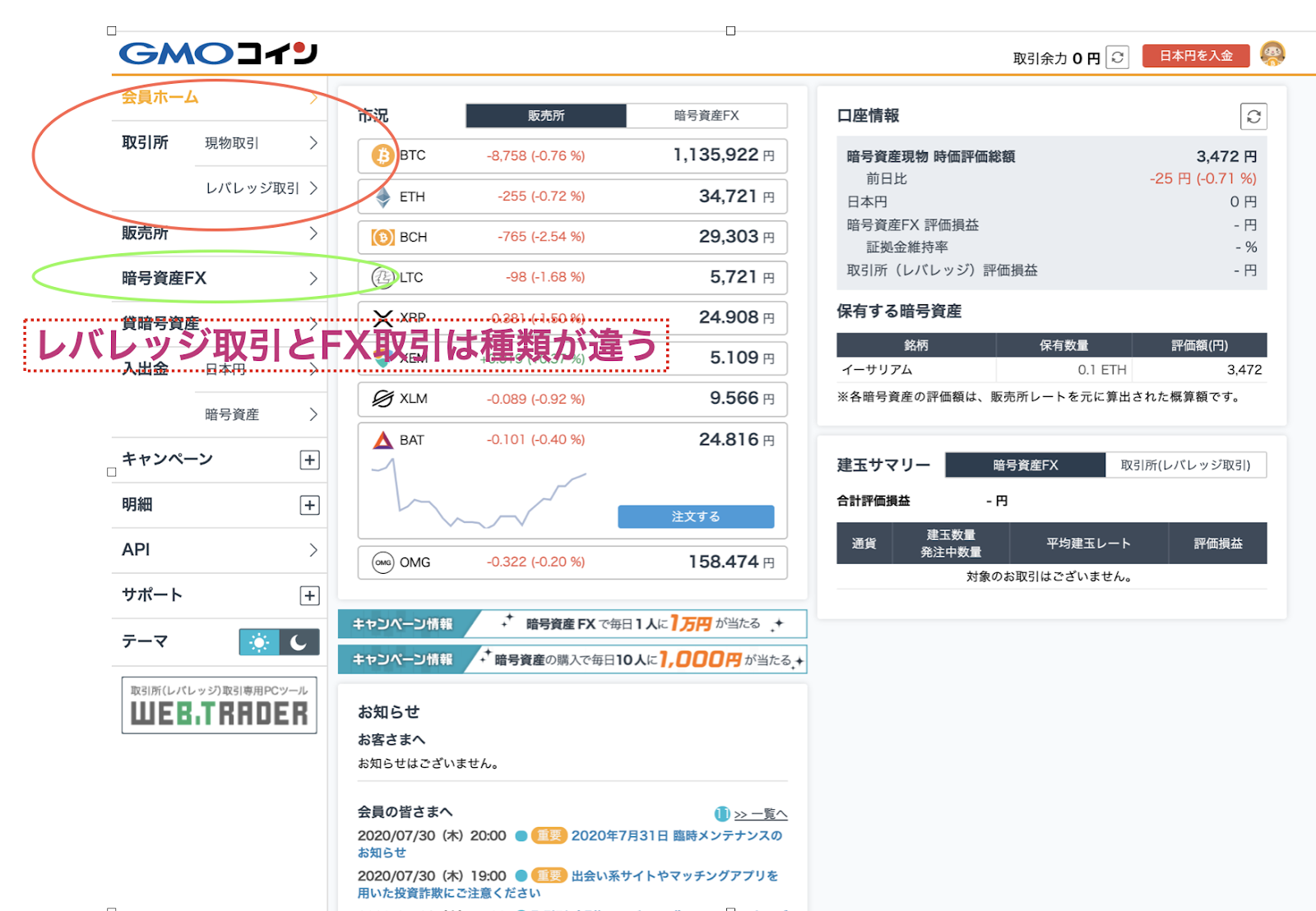This screenshot has width=1316, height=911.
Task: Open FX daily 1万円 campaign banner
Action: point(572,624)
